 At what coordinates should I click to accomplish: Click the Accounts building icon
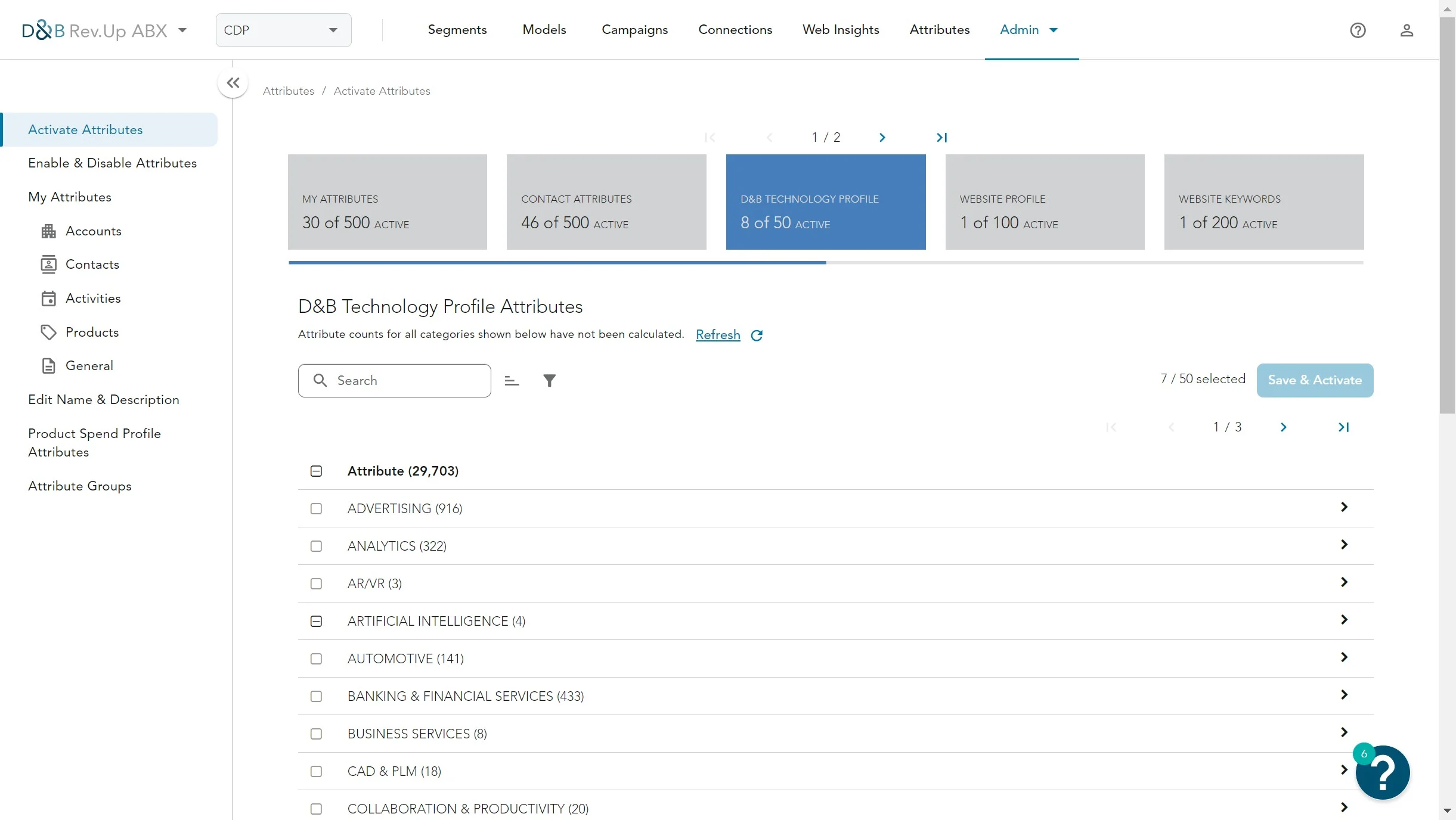coord(48,231)
